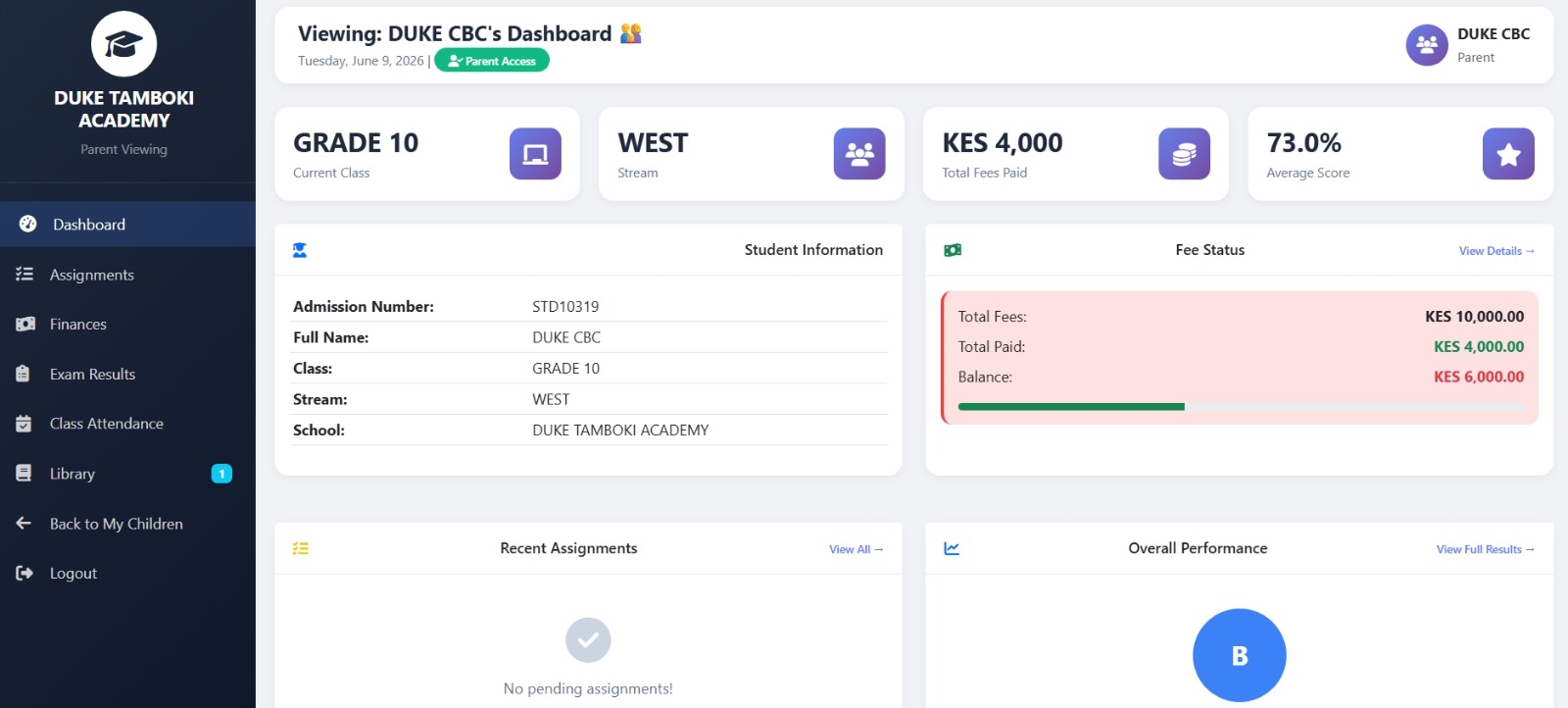Click the star icon on average score
The image size is (1568, 708).
1508,154
